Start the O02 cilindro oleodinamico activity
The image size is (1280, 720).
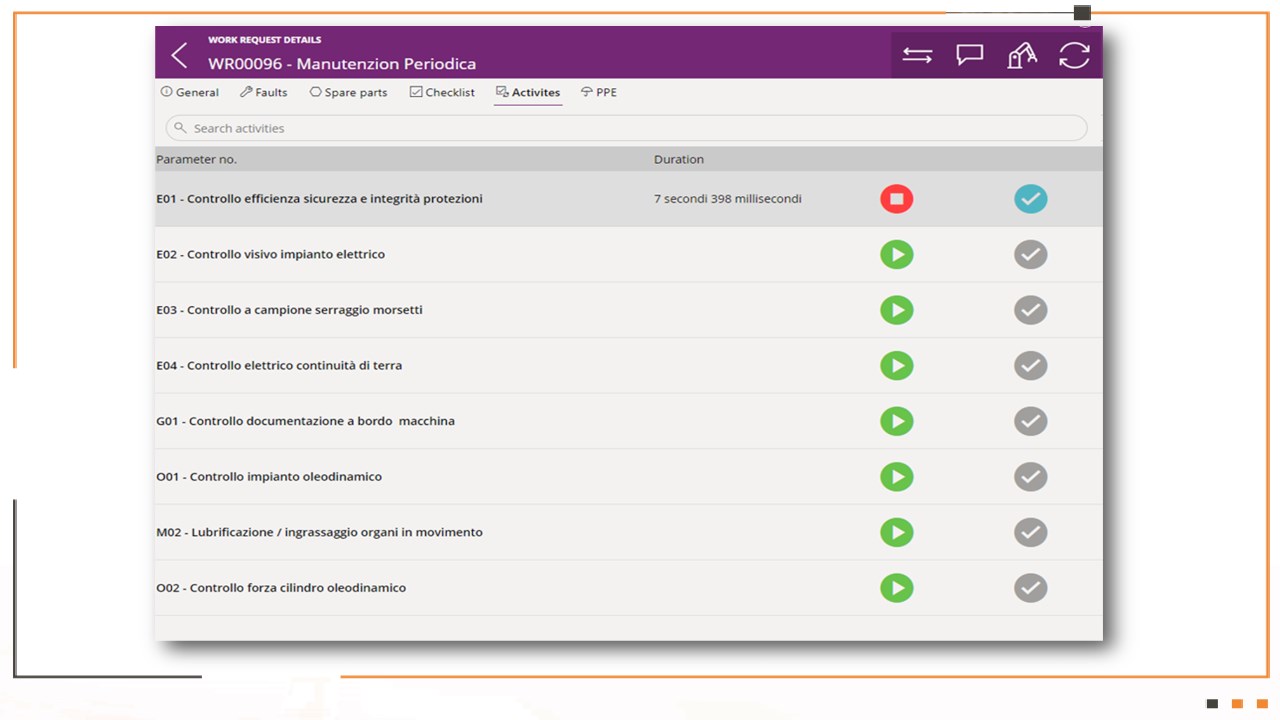[x=896, y=588]
